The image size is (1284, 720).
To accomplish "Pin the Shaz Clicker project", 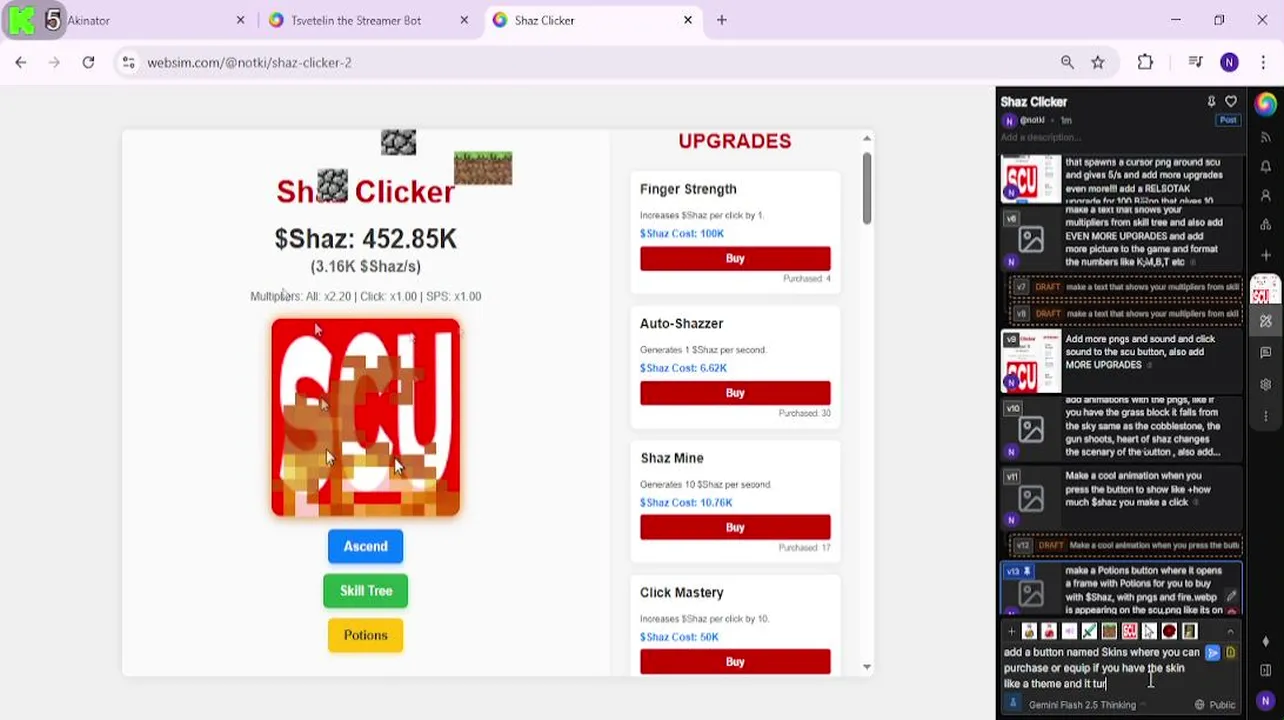I will point(1211,102).
